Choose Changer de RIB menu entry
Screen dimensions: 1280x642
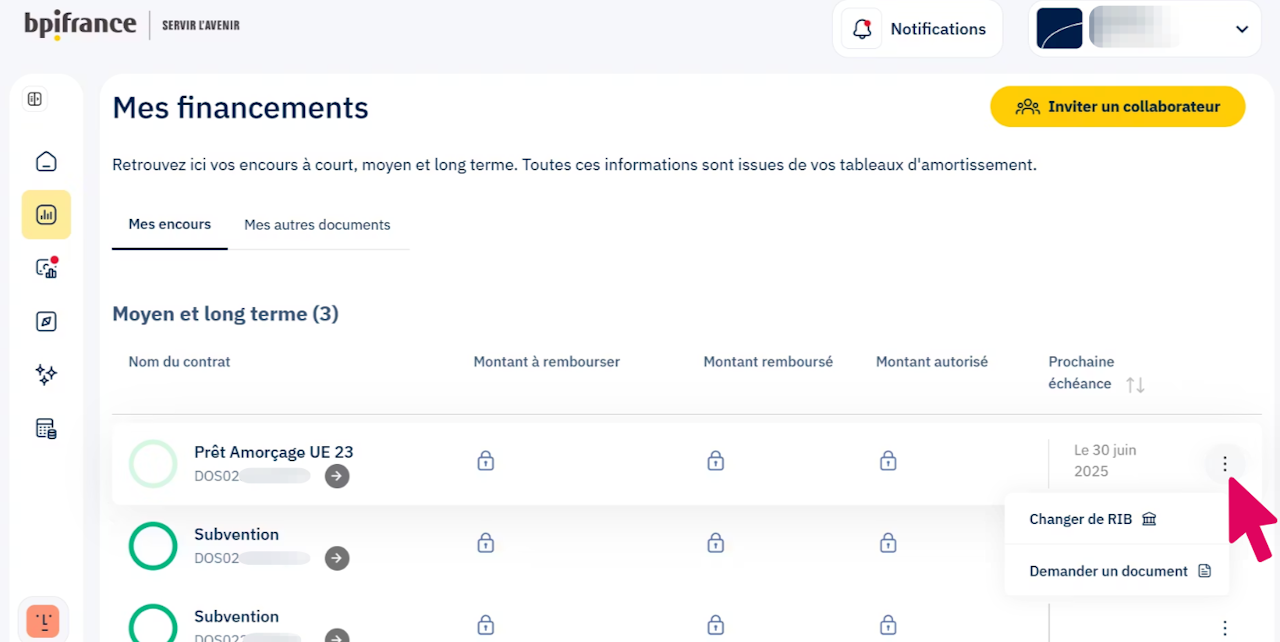pos(1093,519)
